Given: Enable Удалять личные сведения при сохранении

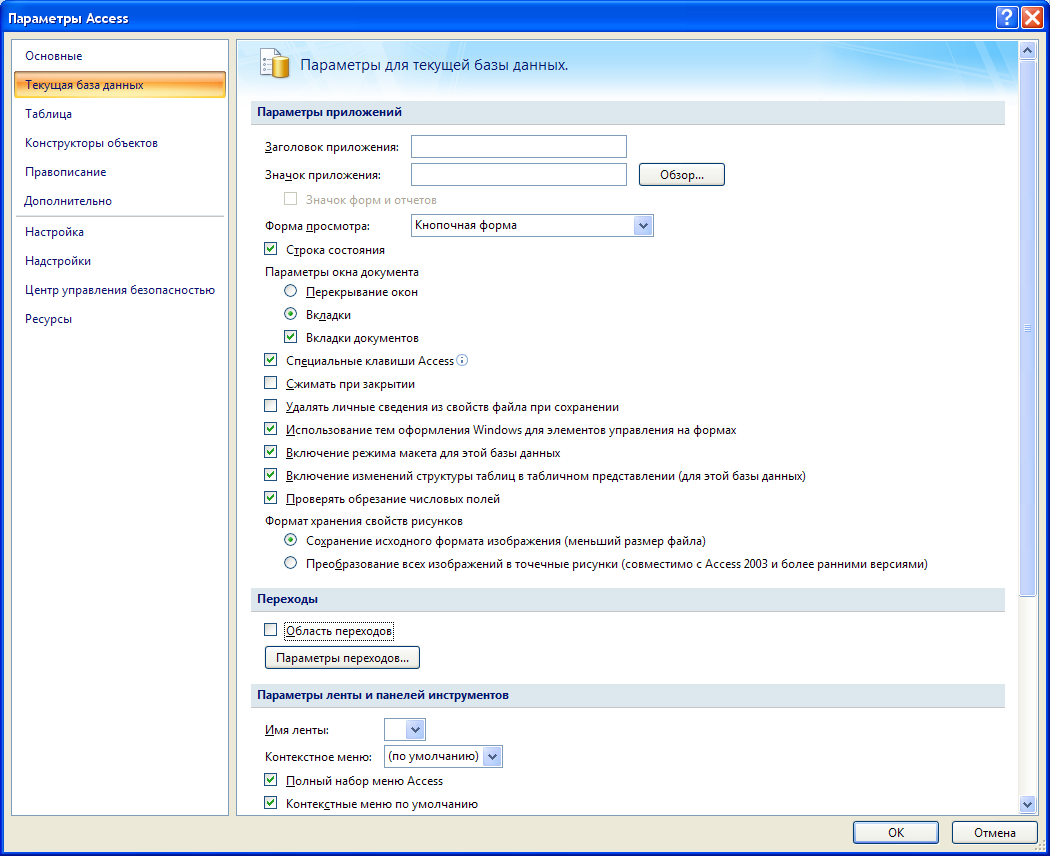Looking at the screenshot, I should (271, 406).
